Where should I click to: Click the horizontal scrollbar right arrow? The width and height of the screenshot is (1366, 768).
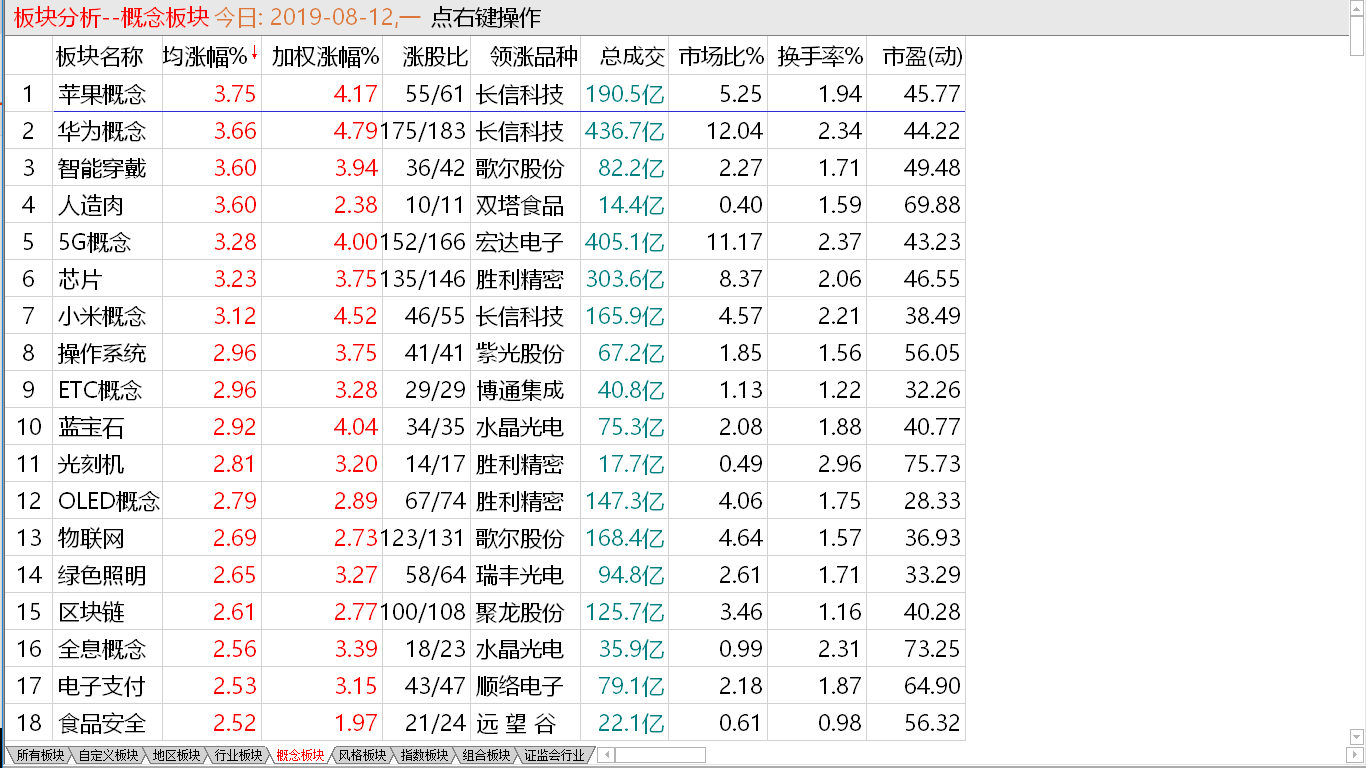[1356, 756]
